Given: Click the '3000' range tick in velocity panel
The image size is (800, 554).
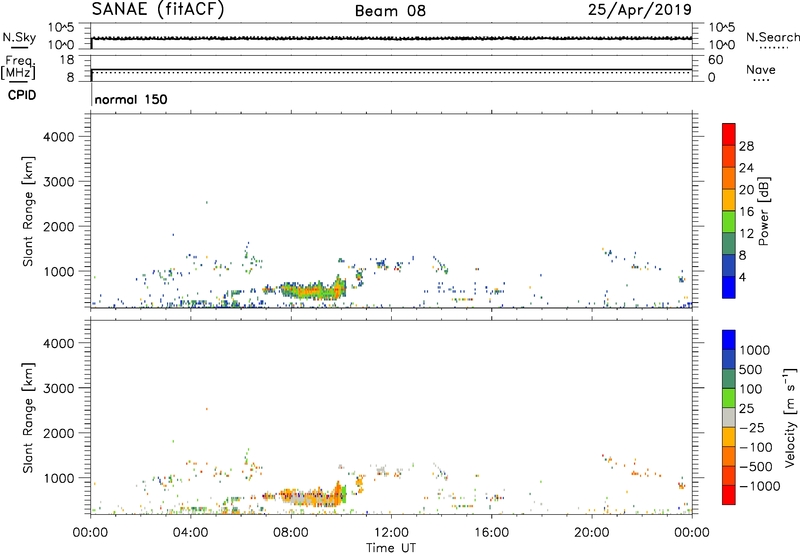Looking at the screenshot, I should pyautogui.click(x=59, y=388).
